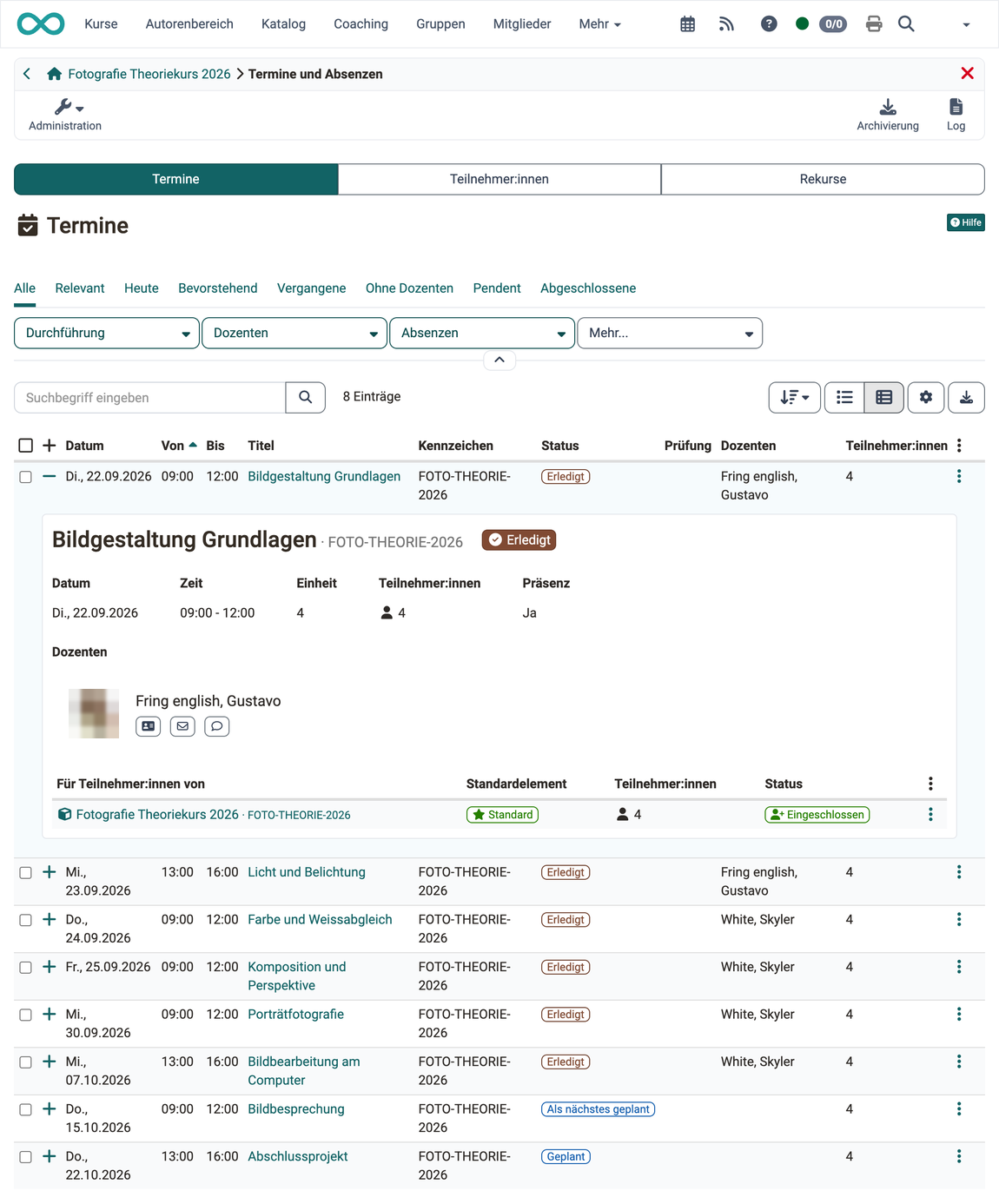This screenshot has width=999, height=1204.
Task: Select checkbox for Bildbesprechung row
Action: pyautogui.click(x=26, y=1109)
